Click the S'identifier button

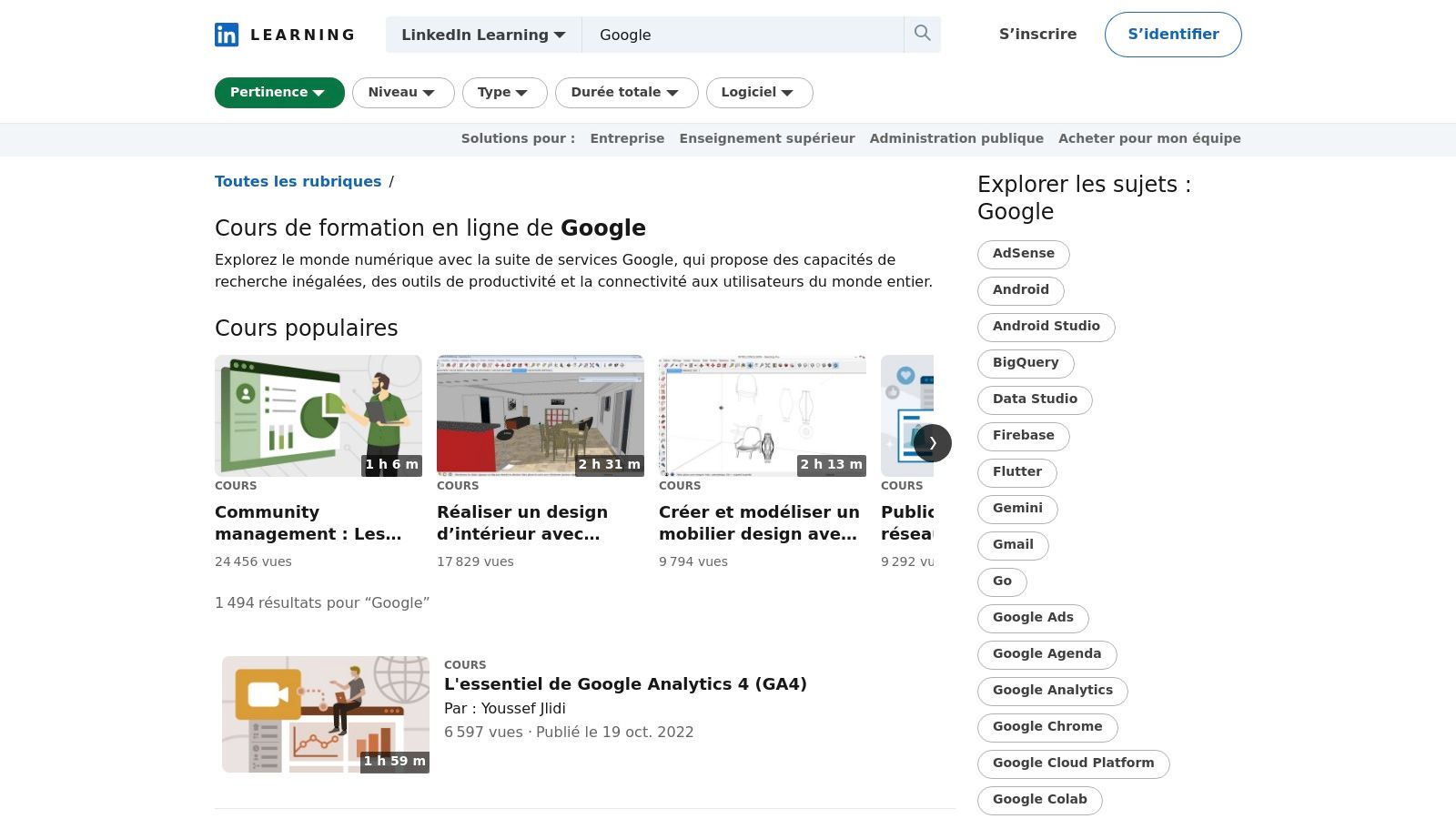[1173, 35]
